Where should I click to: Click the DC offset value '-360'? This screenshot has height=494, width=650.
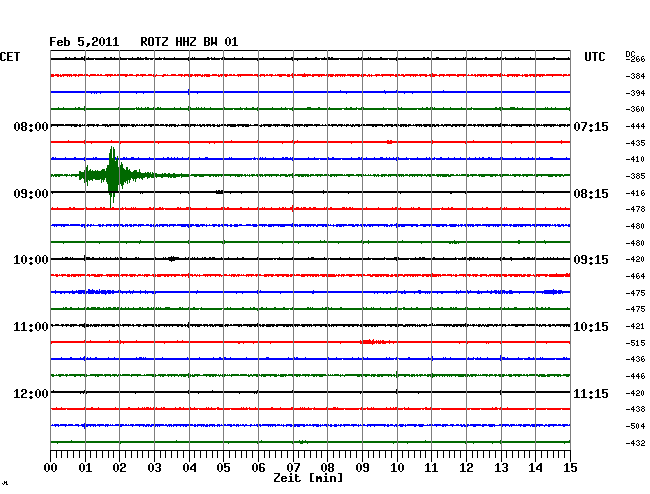tap(635, 109)
